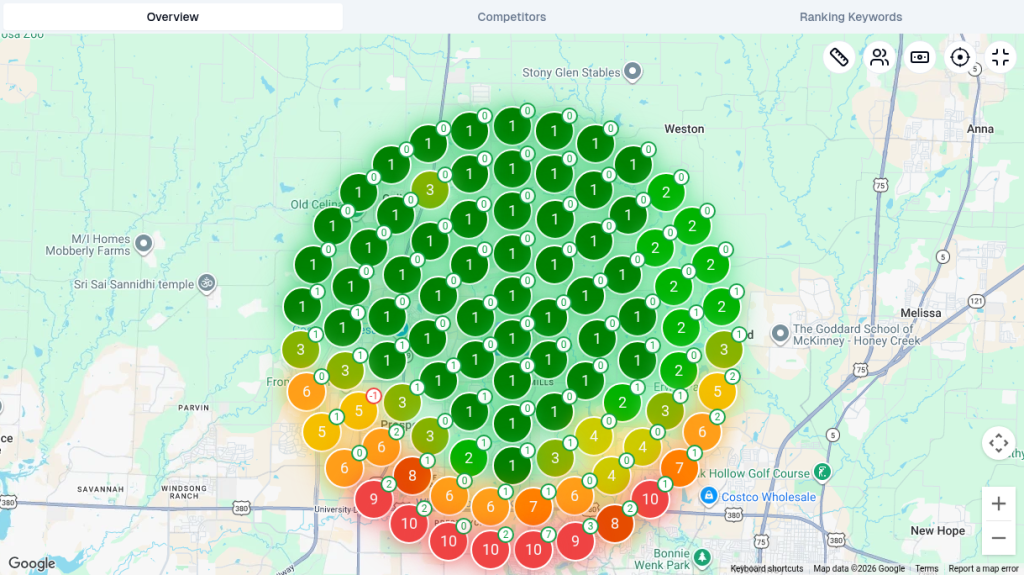Click the Sri Sai Sannidhi temple marker
The width and height of the screenshot is (1024, 575).
point(206,284)
